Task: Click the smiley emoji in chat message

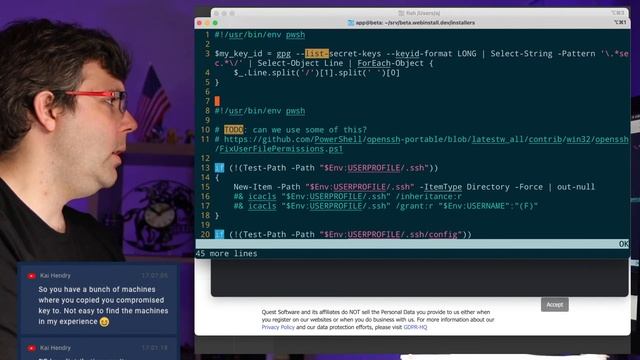Action: point(104,322)
